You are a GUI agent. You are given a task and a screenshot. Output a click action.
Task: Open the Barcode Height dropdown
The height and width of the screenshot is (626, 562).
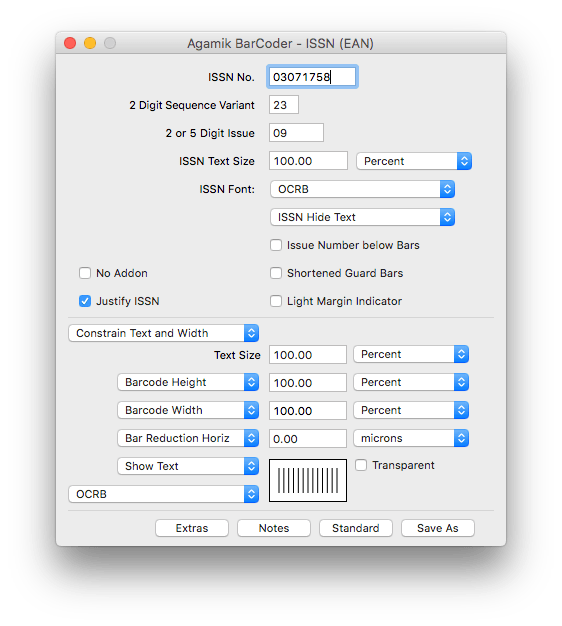coord(188,382)
